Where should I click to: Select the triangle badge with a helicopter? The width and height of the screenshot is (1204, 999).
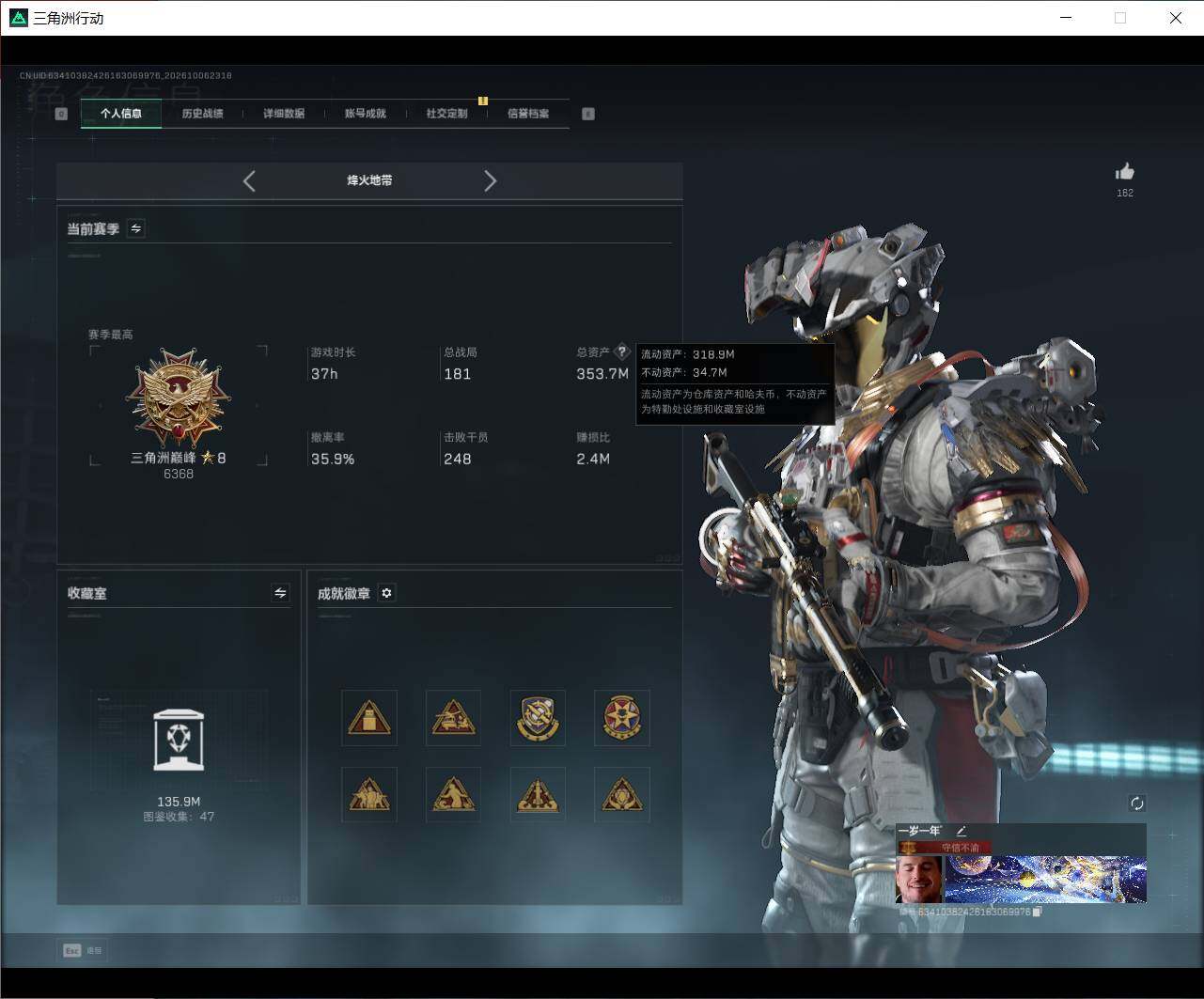[453, 718]
